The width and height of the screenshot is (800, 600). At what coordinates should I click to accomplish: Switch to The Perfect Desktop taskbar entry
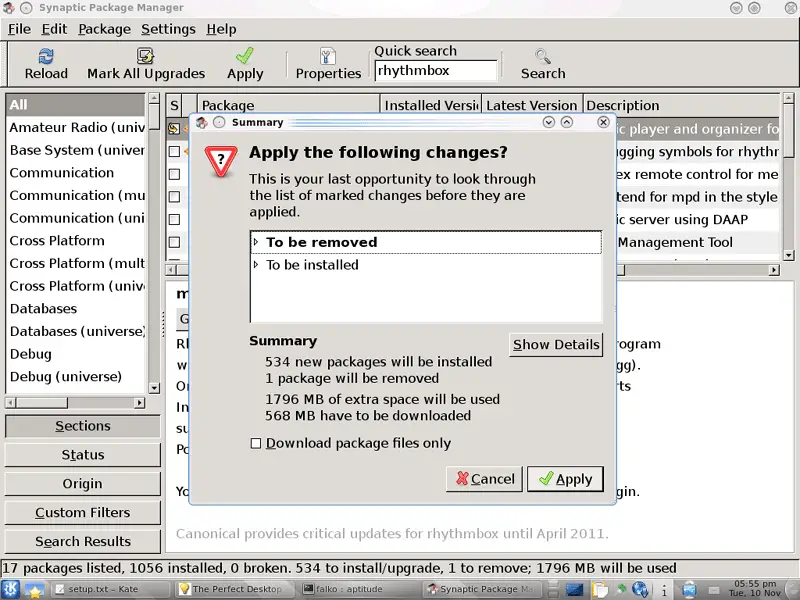(235, 589)
